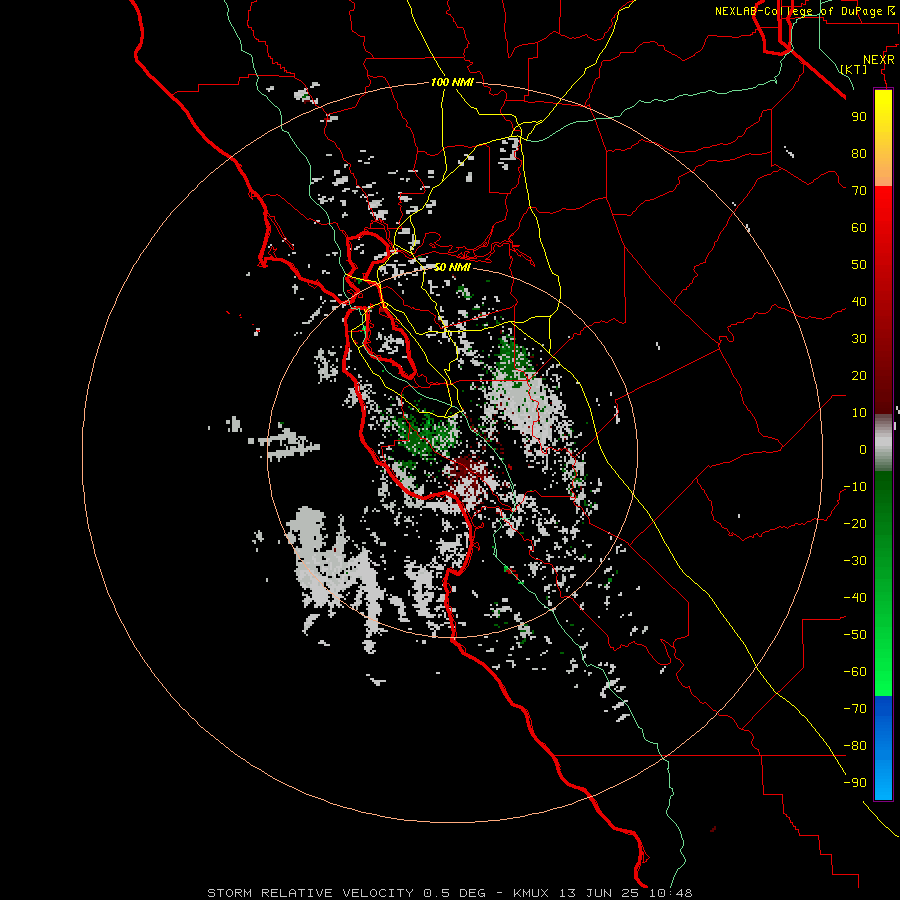Image resolution: width=900 pixels, height=900 pixels.
Task: Click the -90 value on velocity scale
Action: point(855,783)
